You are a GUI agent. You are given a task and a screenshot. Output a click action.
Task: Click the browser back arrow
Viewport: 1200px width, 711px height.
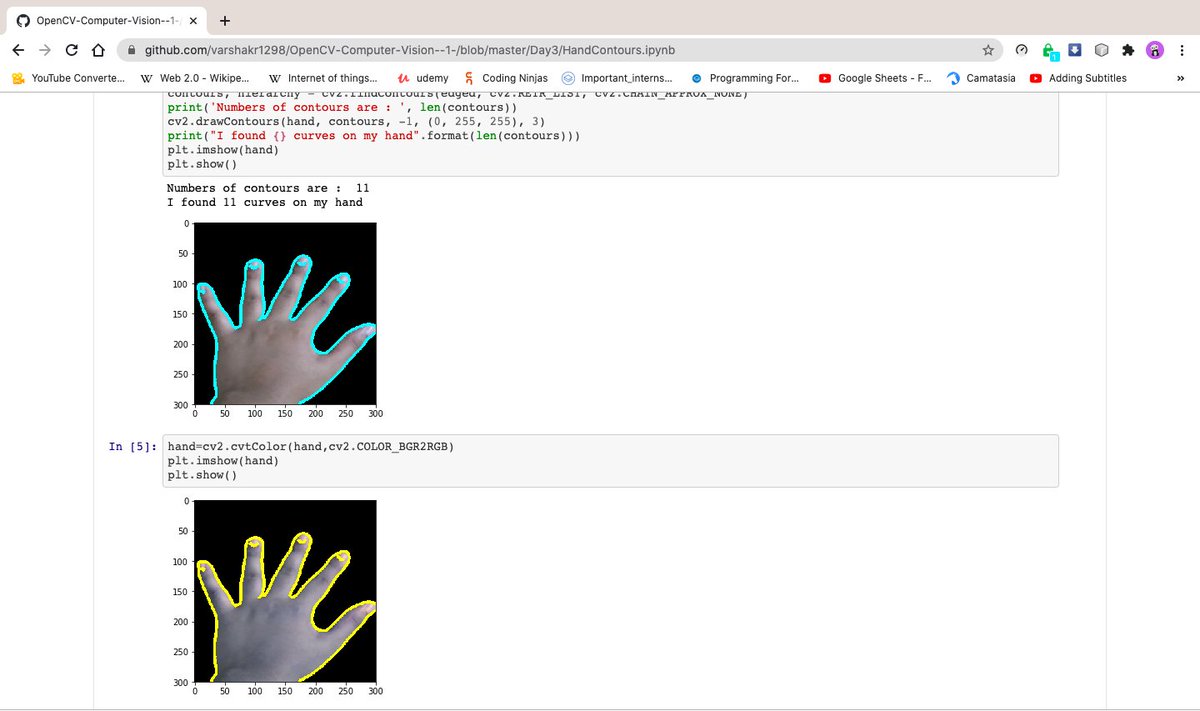coord(17,49)
